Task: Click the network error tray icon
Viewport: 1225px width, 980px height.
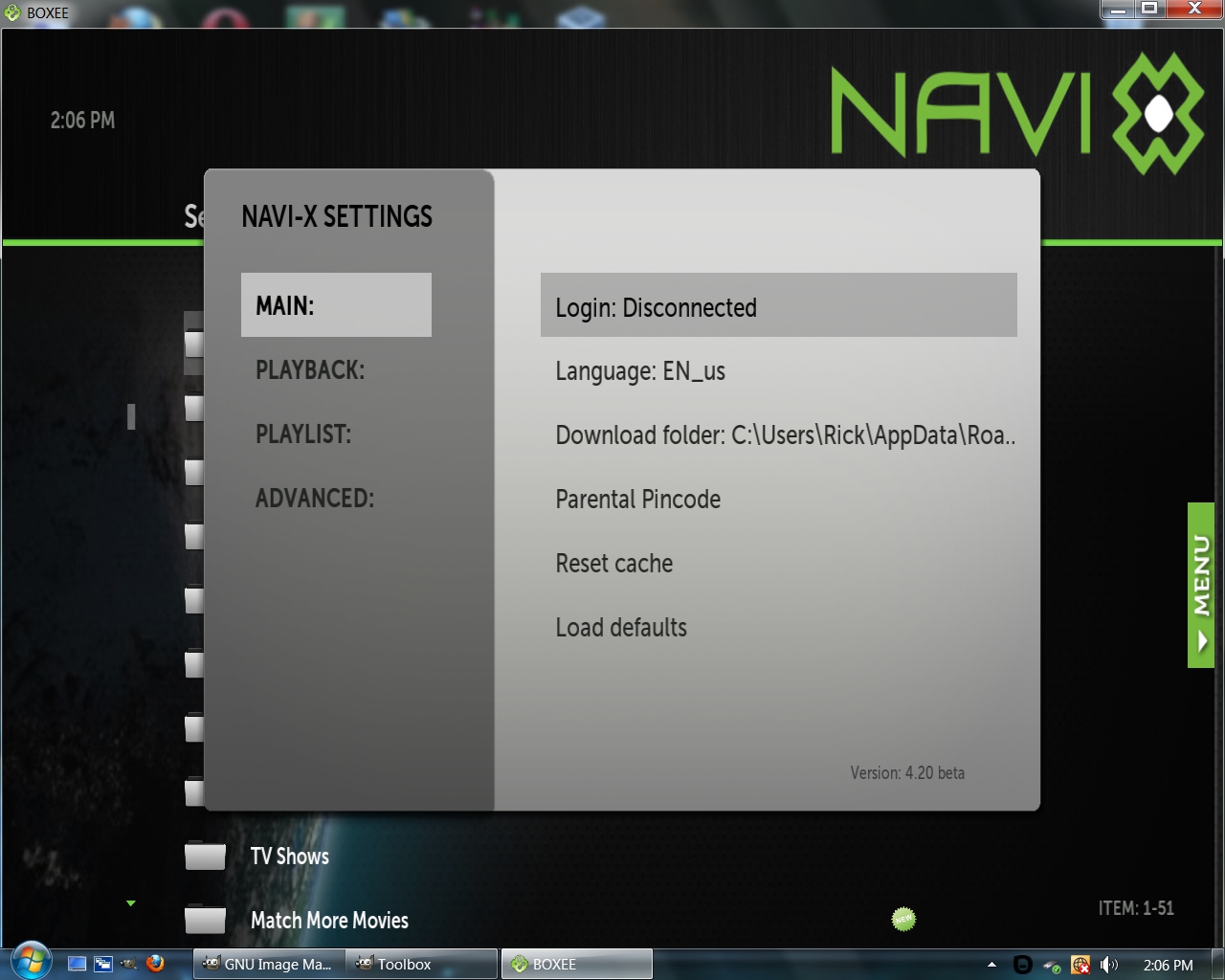Action: pyautogui.click(x=1080, y=965)
